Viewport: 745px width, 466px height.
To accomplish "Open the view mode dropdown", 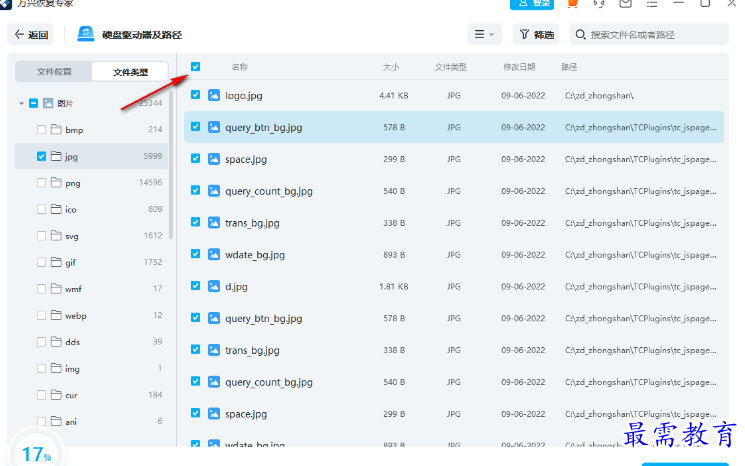I will (x=483, y=35).
